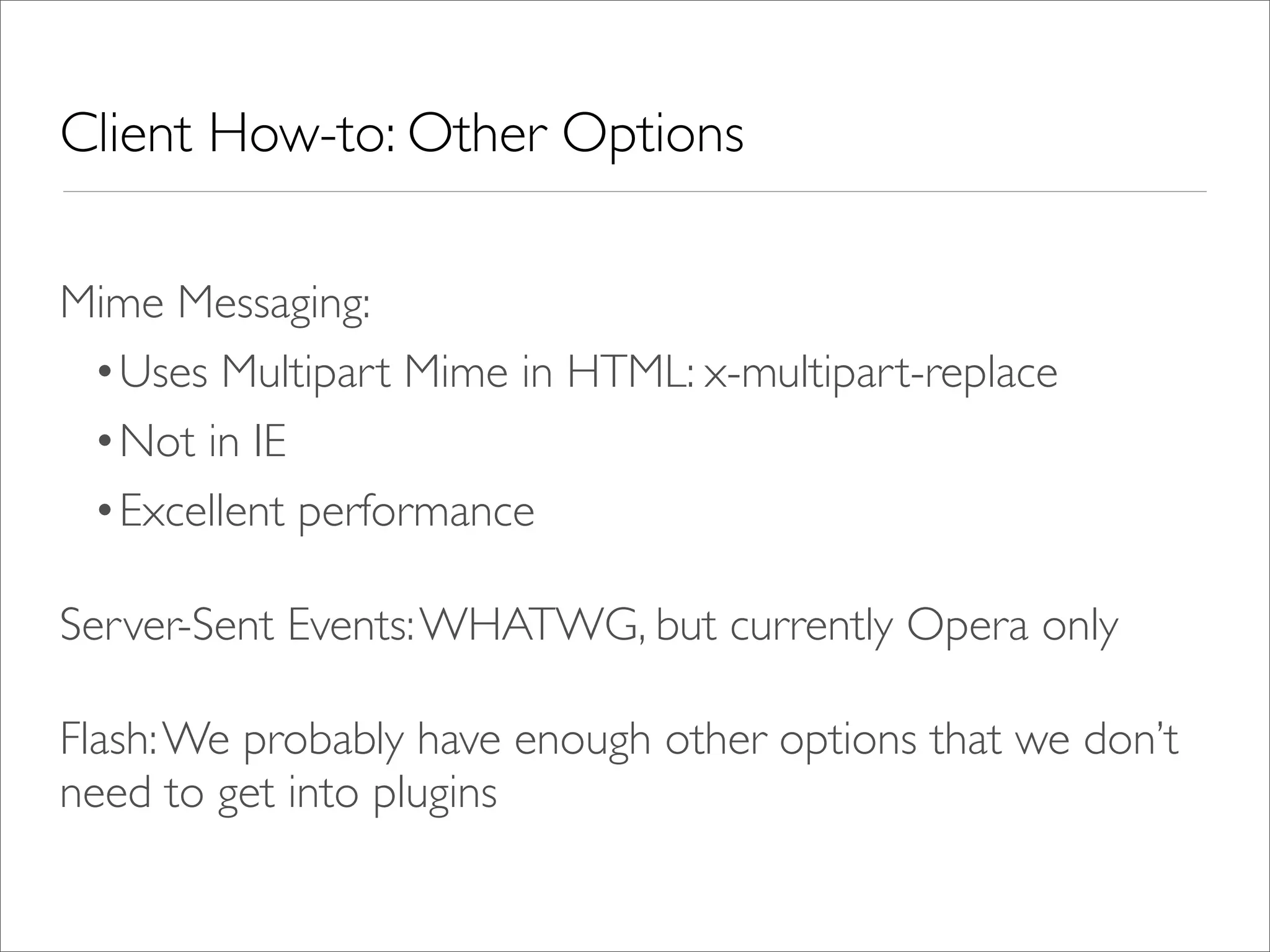Image resolution: width=1270 pixels, height=952 pixels.
Task: Click the word 'x-multipart-replace'
Action: tap(881, 373)
